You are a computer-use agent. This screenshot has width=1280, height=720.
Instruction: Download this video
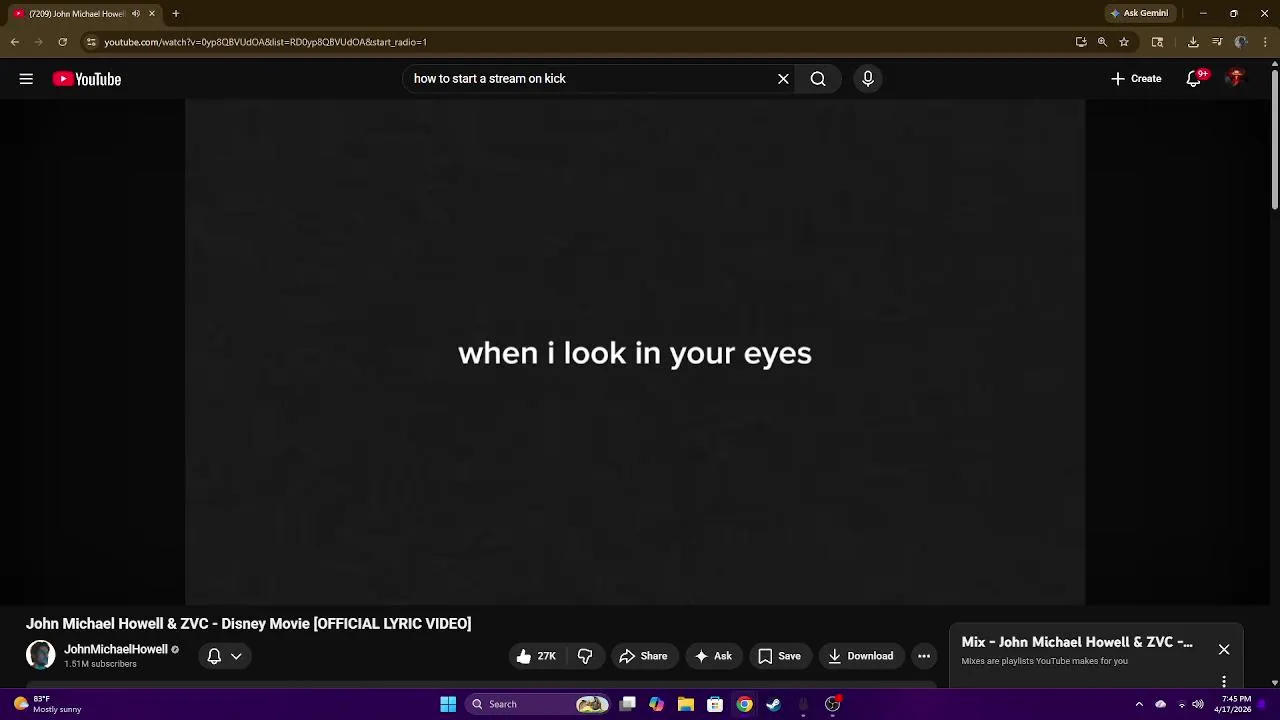coord(861,656)
